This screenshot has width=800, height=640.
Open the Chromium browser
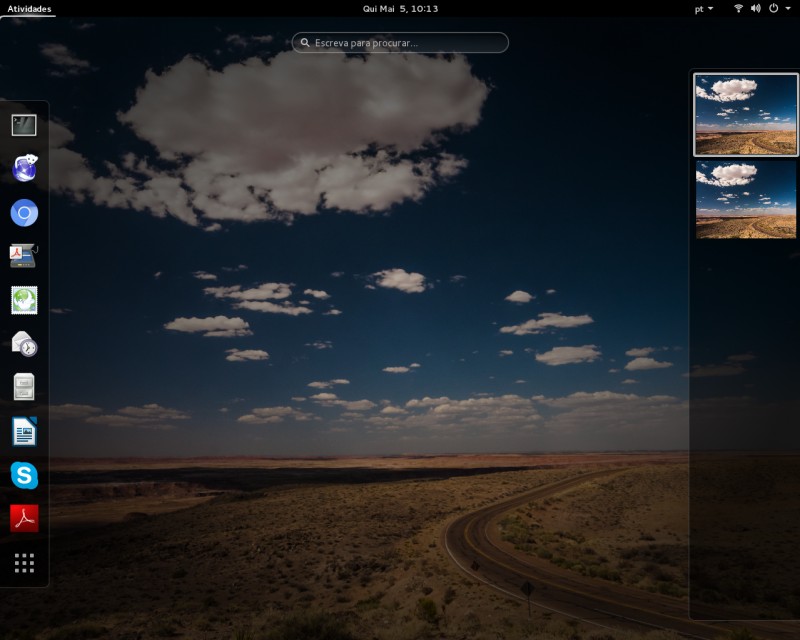24,213
